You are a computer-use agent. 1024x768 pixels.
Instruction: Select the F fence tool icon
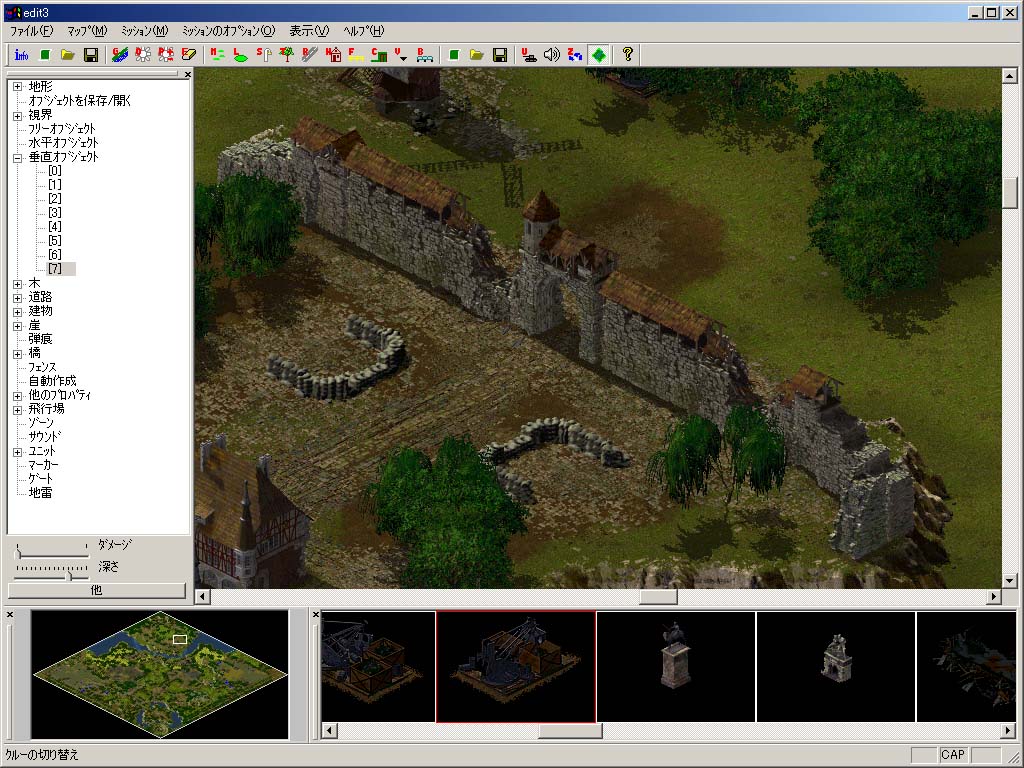click(x=355, y=55)
